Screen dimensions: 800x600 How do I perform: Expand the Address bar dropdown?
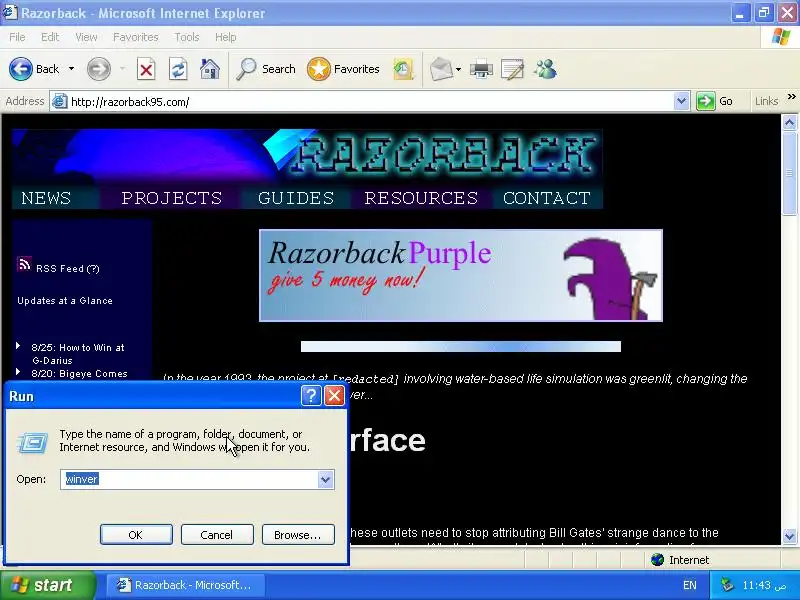point(681,102)
